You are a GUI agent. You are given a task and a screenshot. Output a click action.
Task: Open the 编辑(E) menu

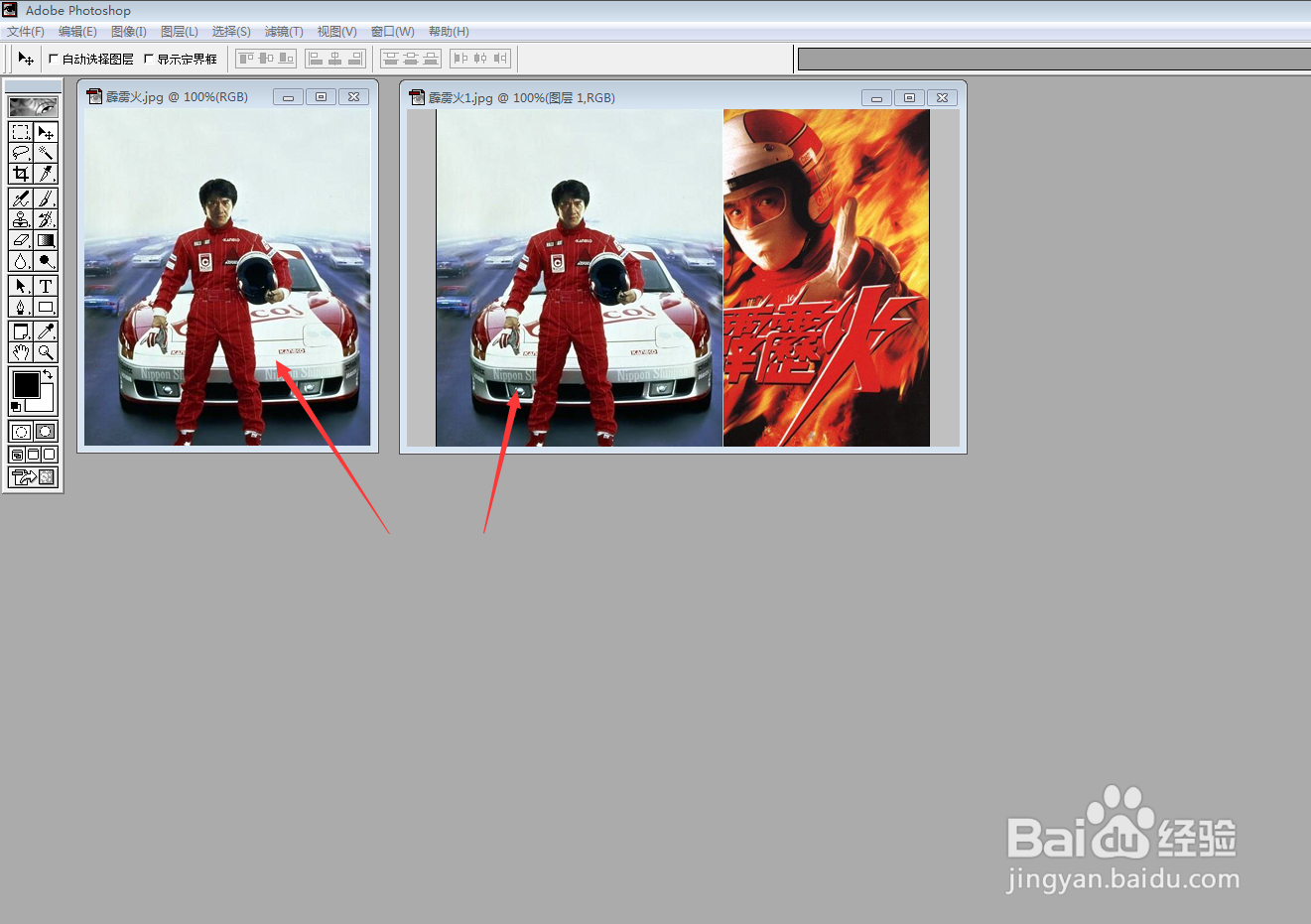(77, 32)
